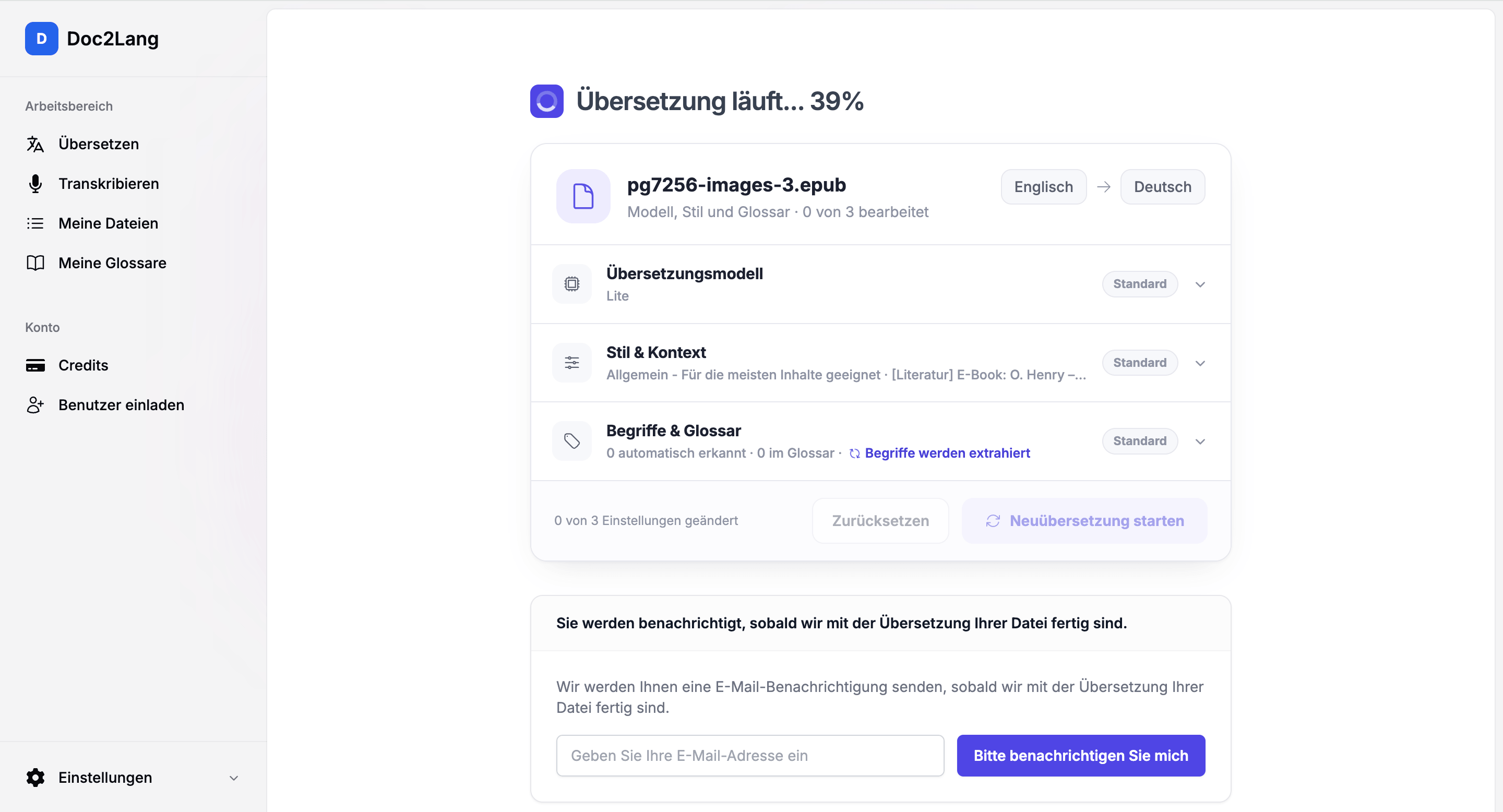Viewport: 1503px width, 812px height.
Task: Click the Doc2Lang logo icon
Action: (x=41, y=39)
